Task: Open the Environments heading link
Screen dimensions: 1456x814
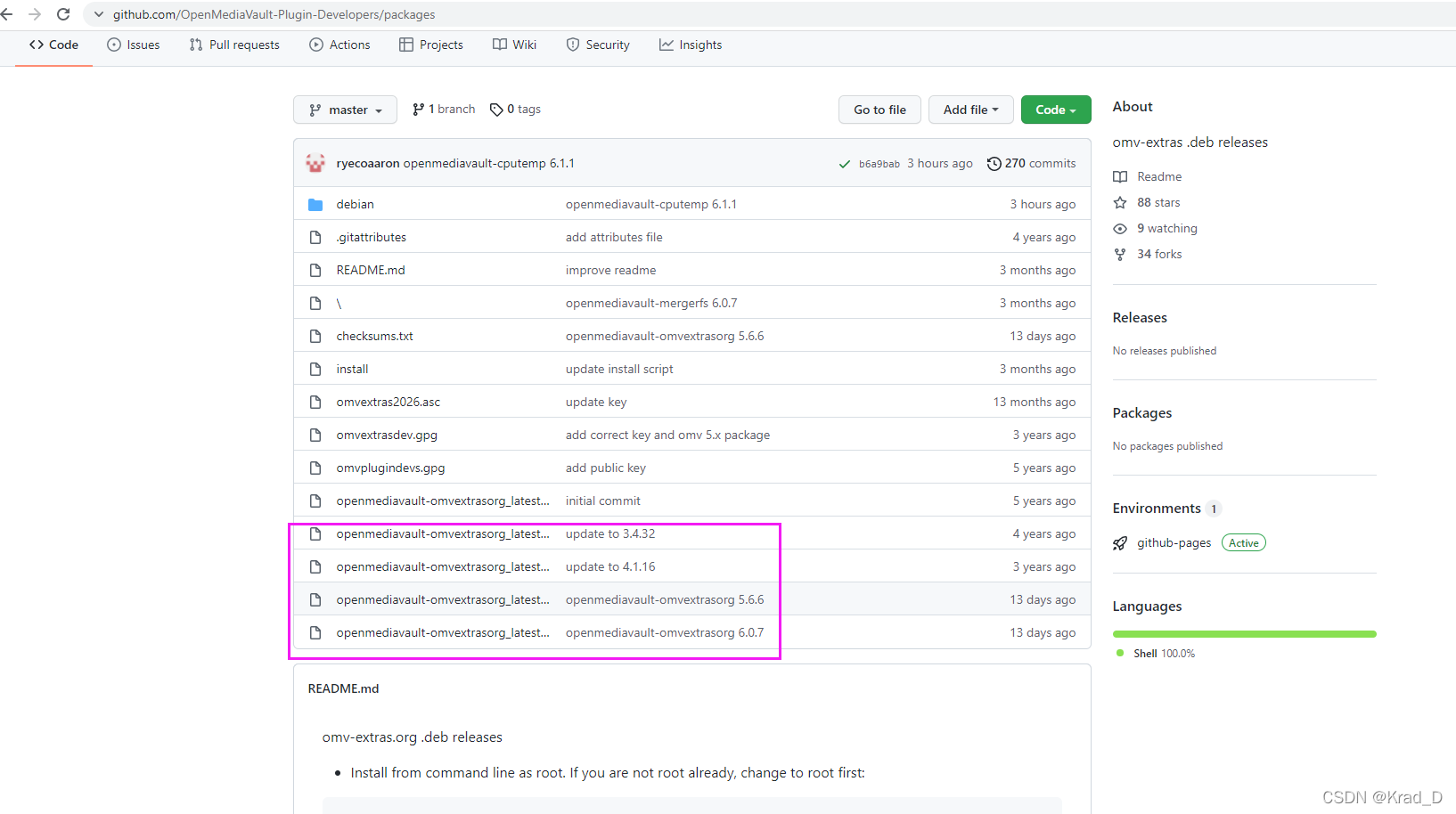Action: (x=1157, y=508)
